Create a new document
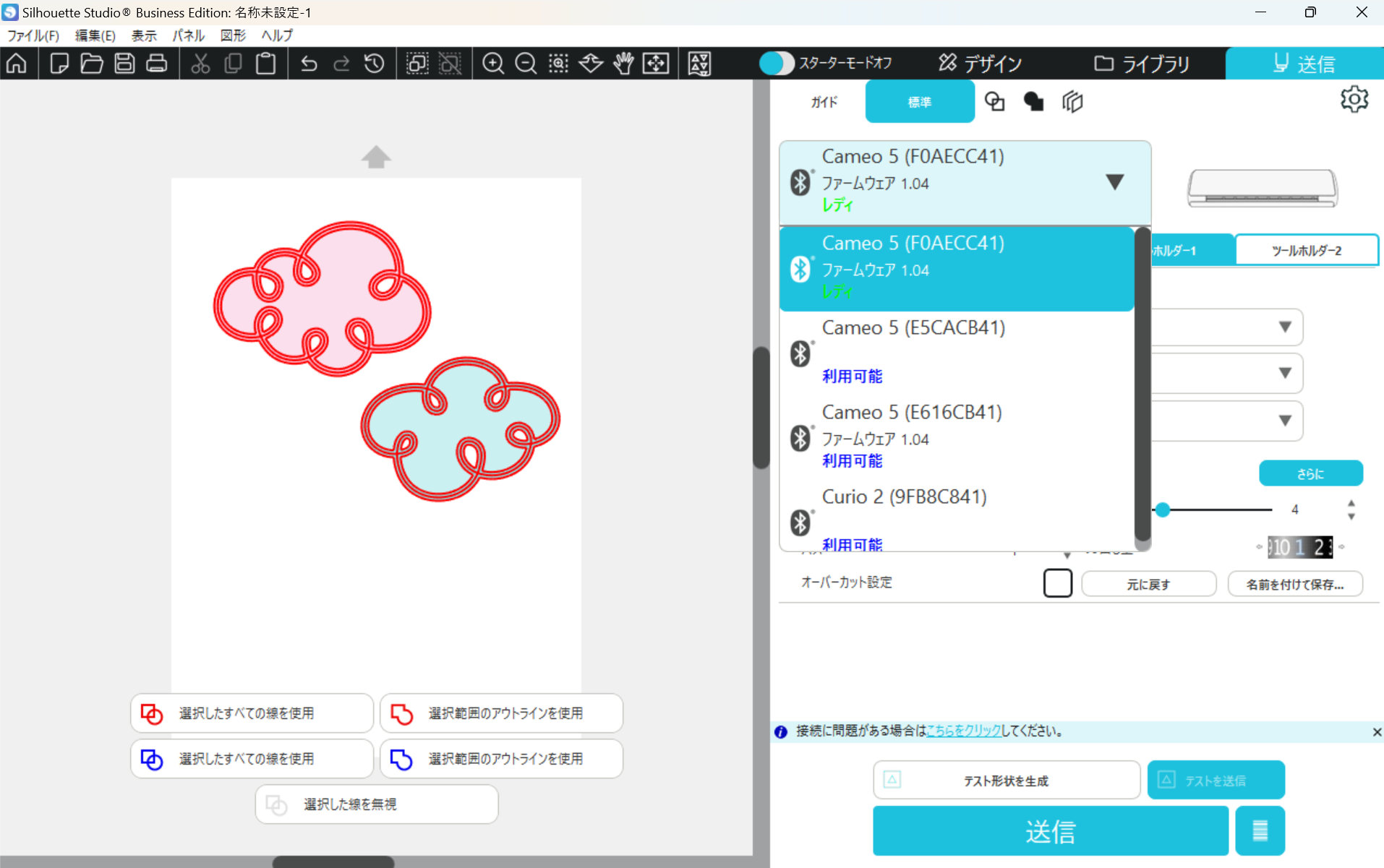This screenshot has height=868, width=1384. (x=59, y=64)
